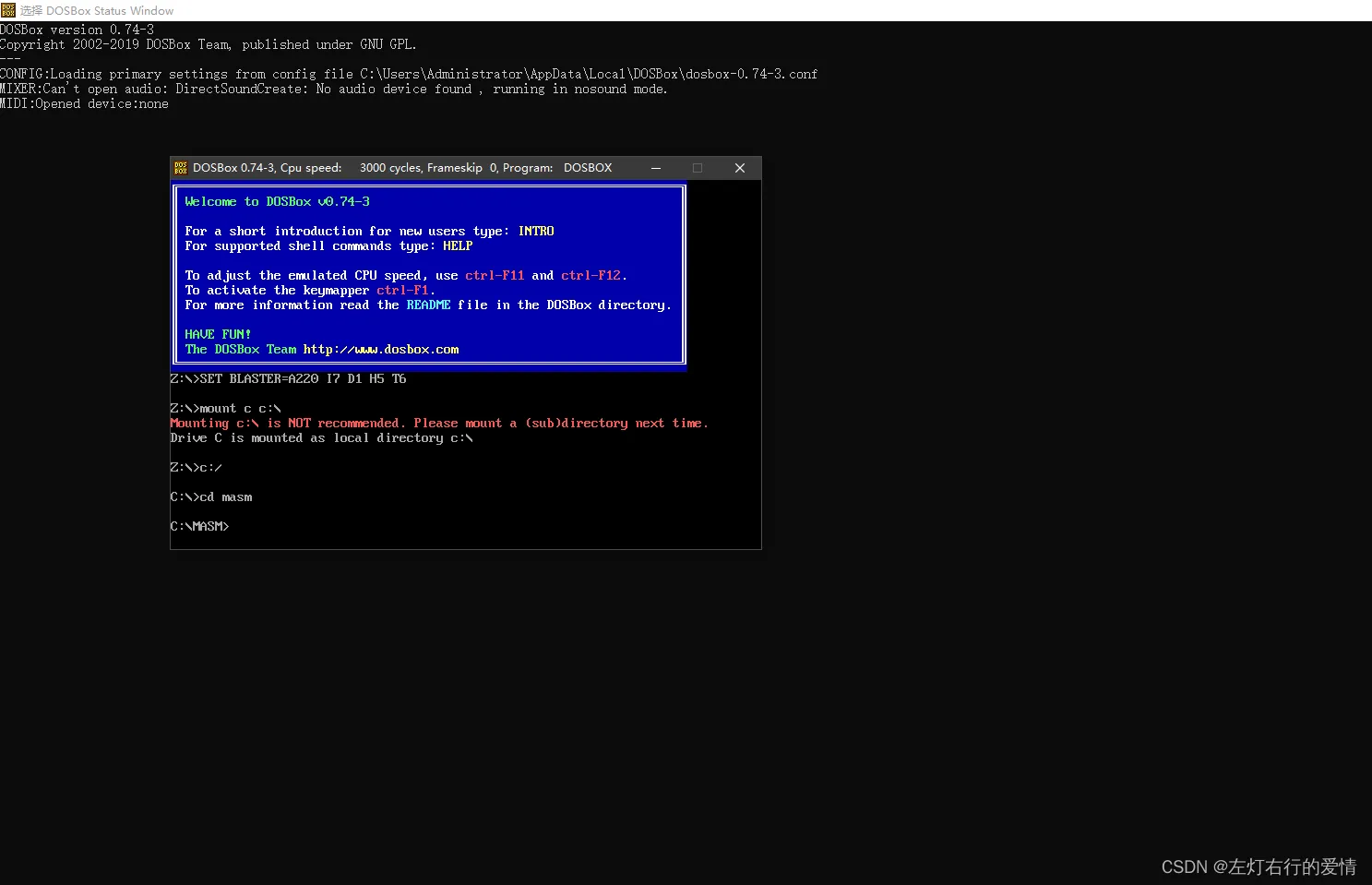Image resolution: width=1372 pixels, height=885 pixels.
Task: Click the 'Drive C is mounted' message
Action: point(322,437)
